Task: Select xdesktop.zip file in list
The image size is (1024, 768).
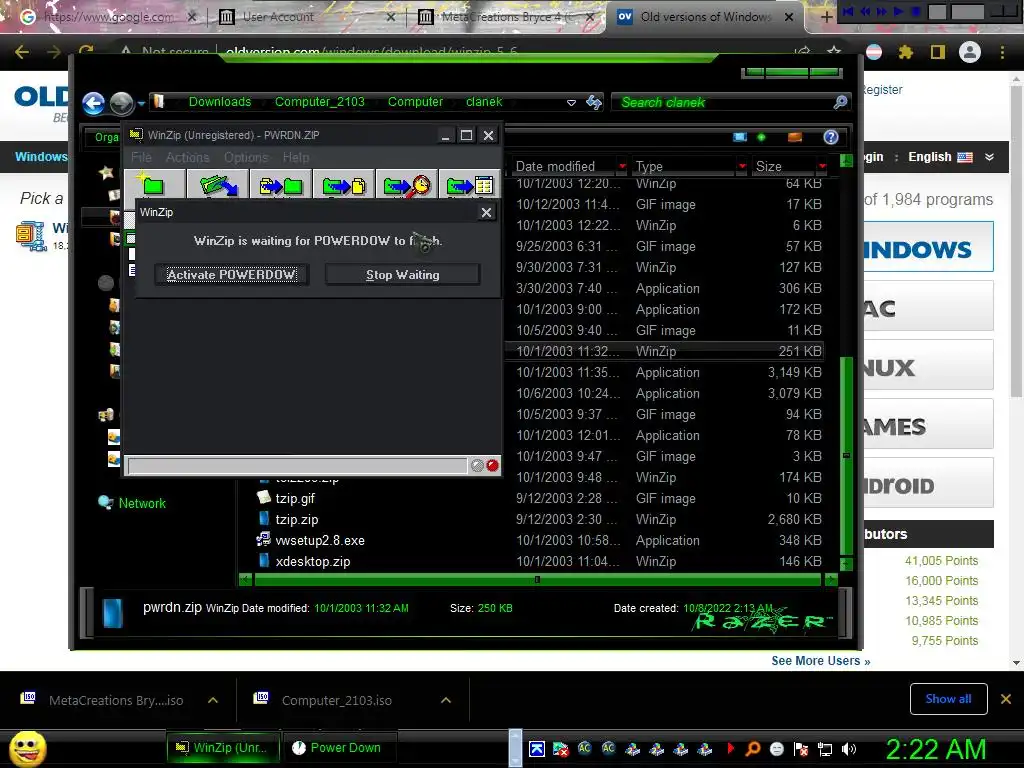Action: click(x=312, y=561)
